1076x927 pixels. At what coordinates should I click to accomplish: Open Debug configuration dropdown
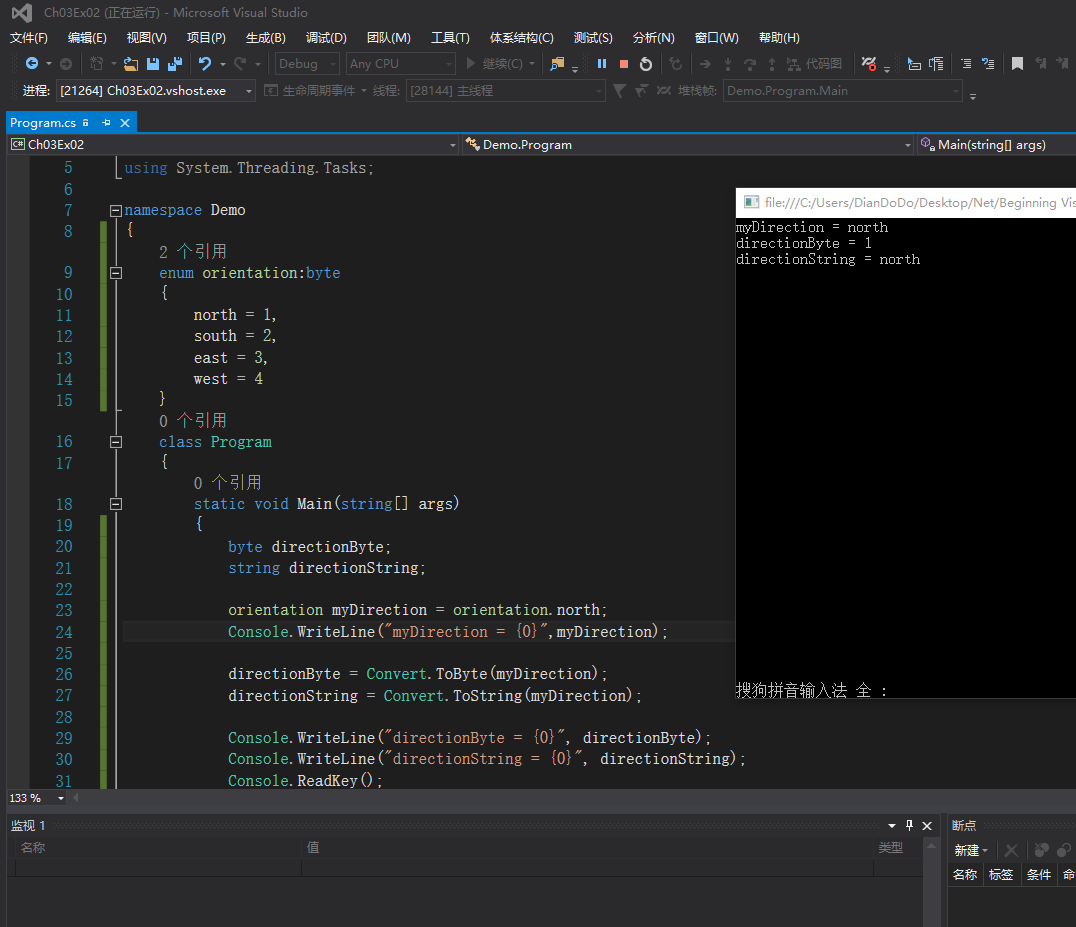click(307, 64)
